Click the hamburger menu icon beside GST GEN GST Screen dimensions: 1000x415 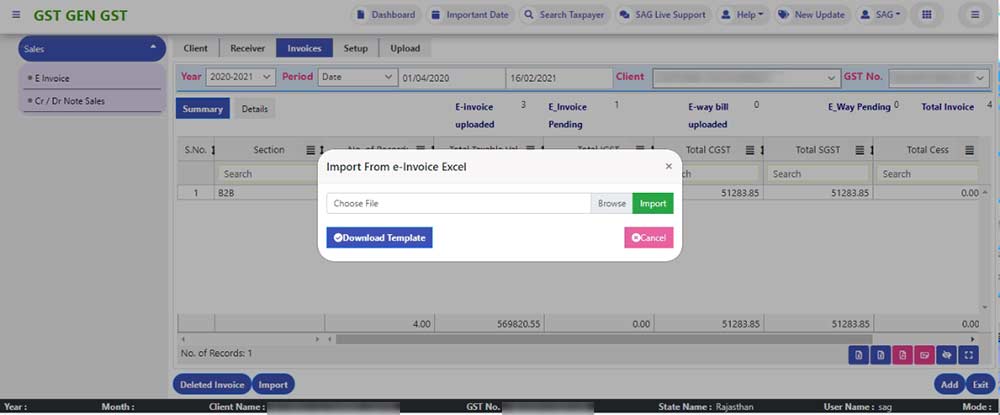pyautogui.click(x=15, y=16)
